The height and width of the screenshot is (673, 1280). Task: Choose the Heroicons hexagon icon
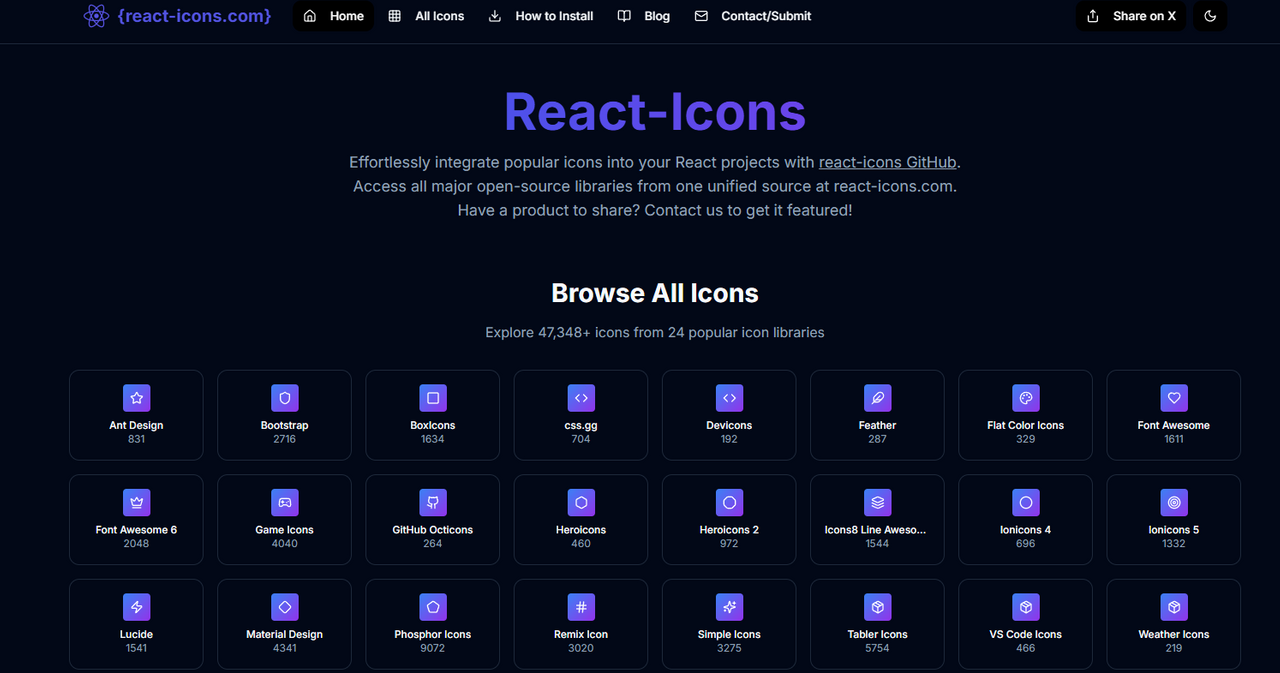coord(581,503)
